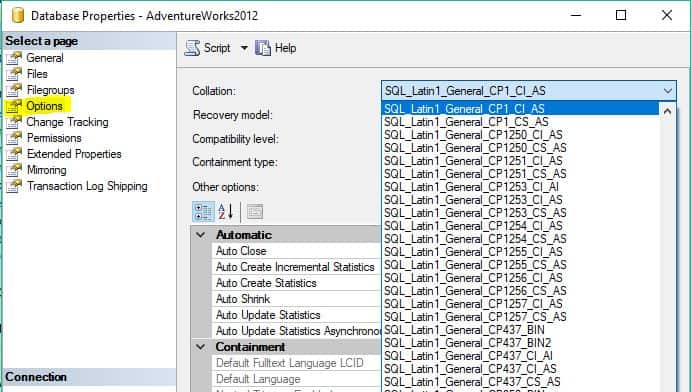
Task: Choose SQL_Latin1_General_CP1254_CS_AS collation
Action: point(520,239)
